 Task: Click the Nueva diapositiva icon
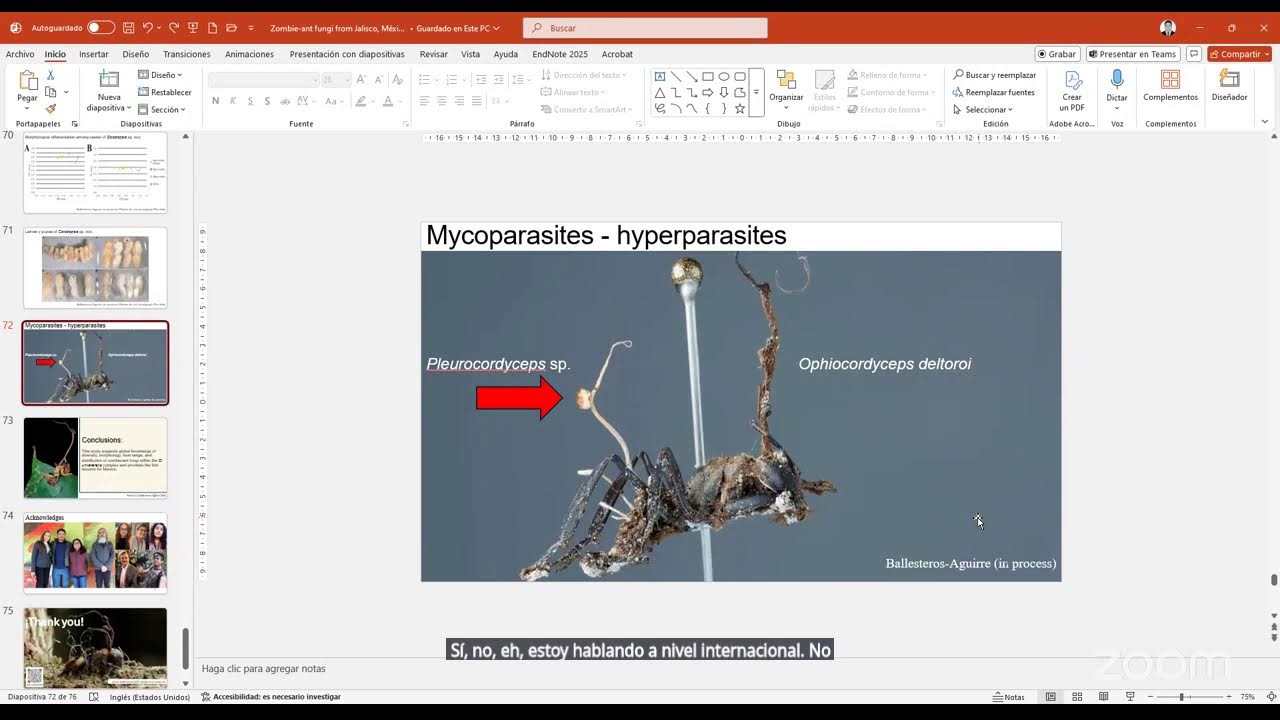click(108, 79)
